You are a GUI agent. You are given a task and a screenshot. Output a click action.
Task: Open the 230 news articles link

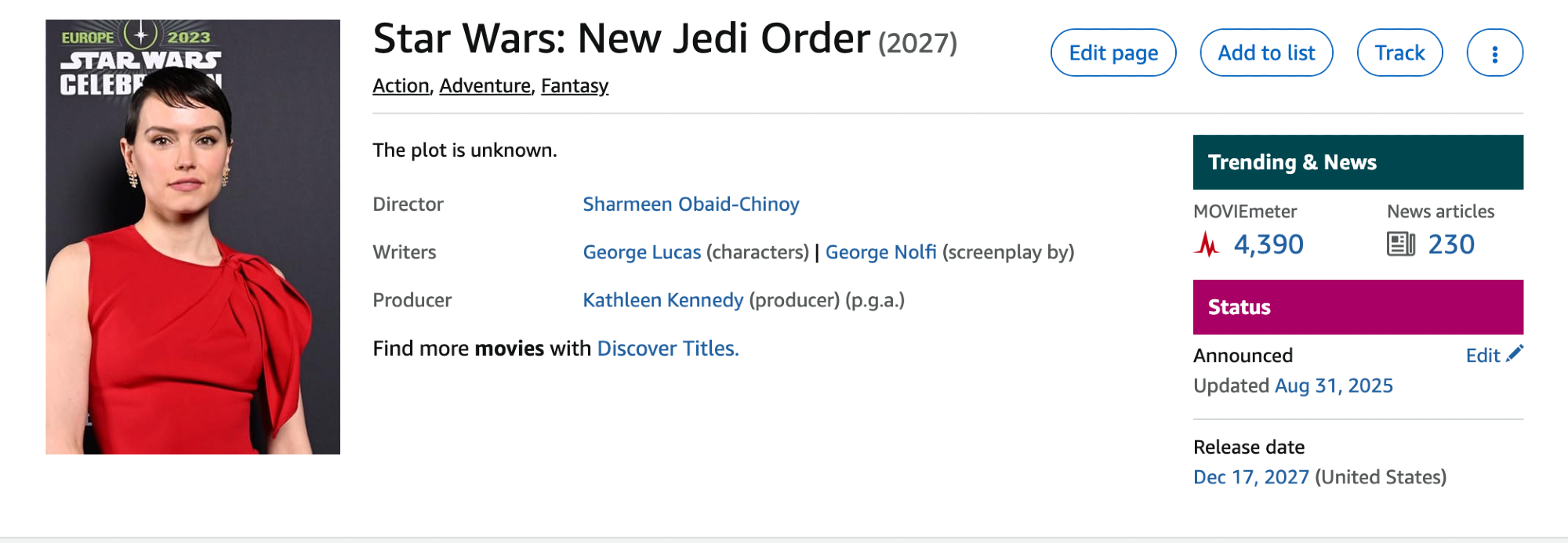(1451, 244)
